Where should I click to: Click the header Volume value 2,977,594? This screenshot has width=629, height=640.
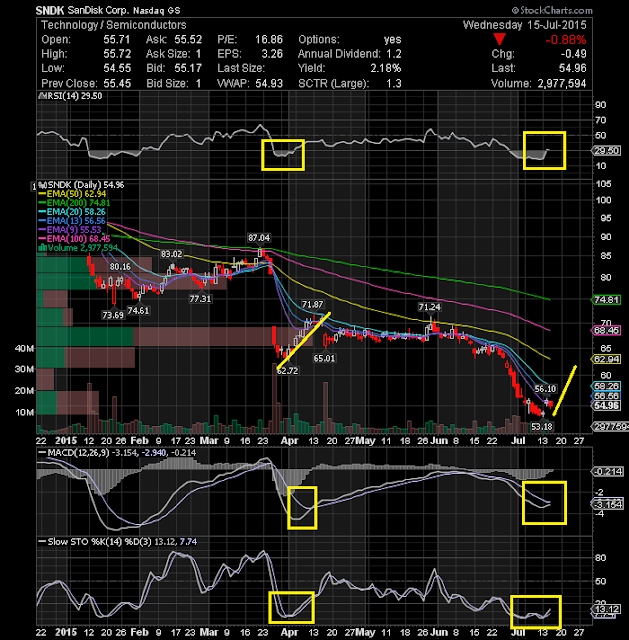[x=562, y=83]
